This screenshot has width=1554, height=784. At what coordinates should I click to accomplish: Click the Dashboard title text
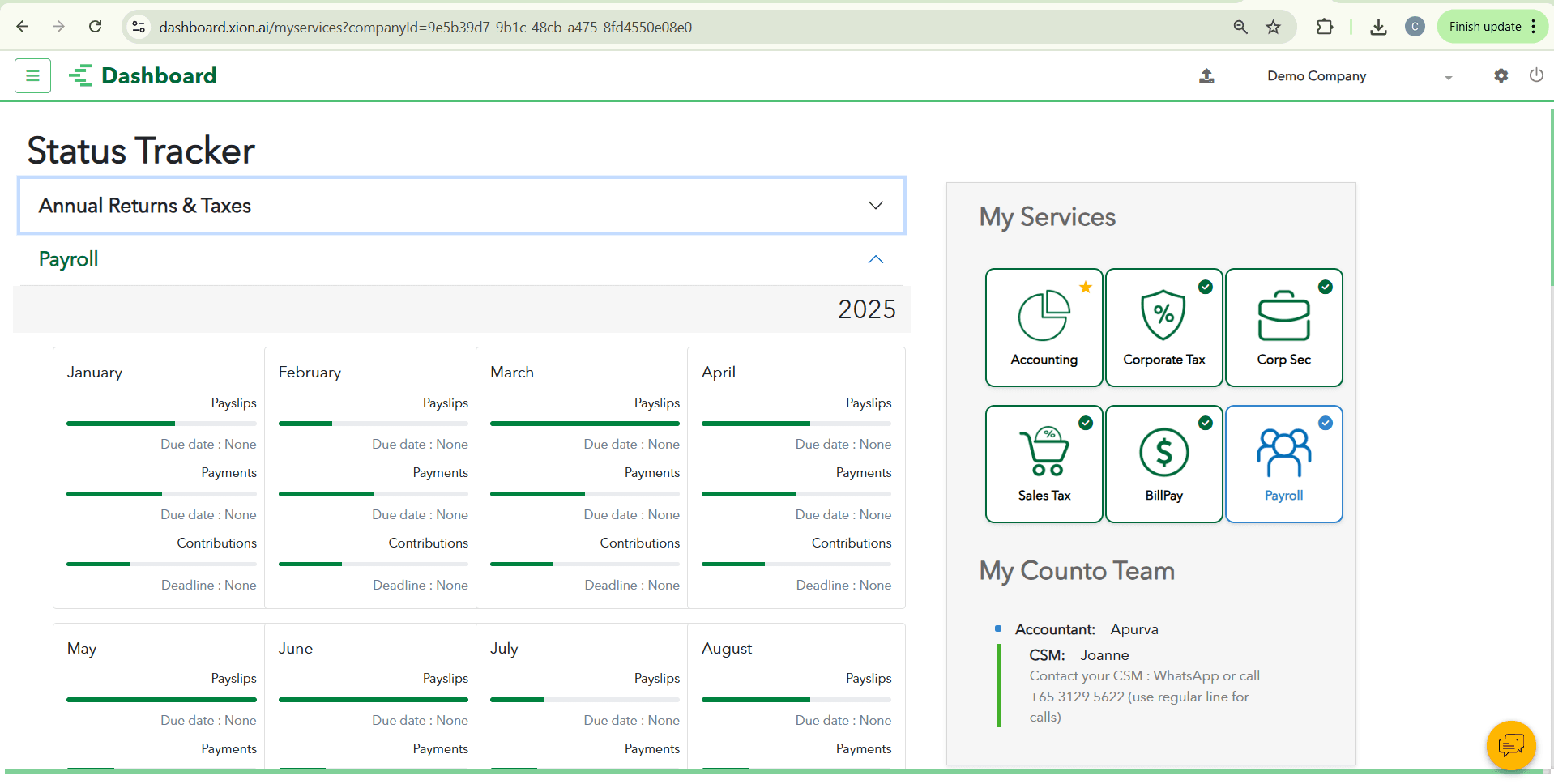click(159, 75)
